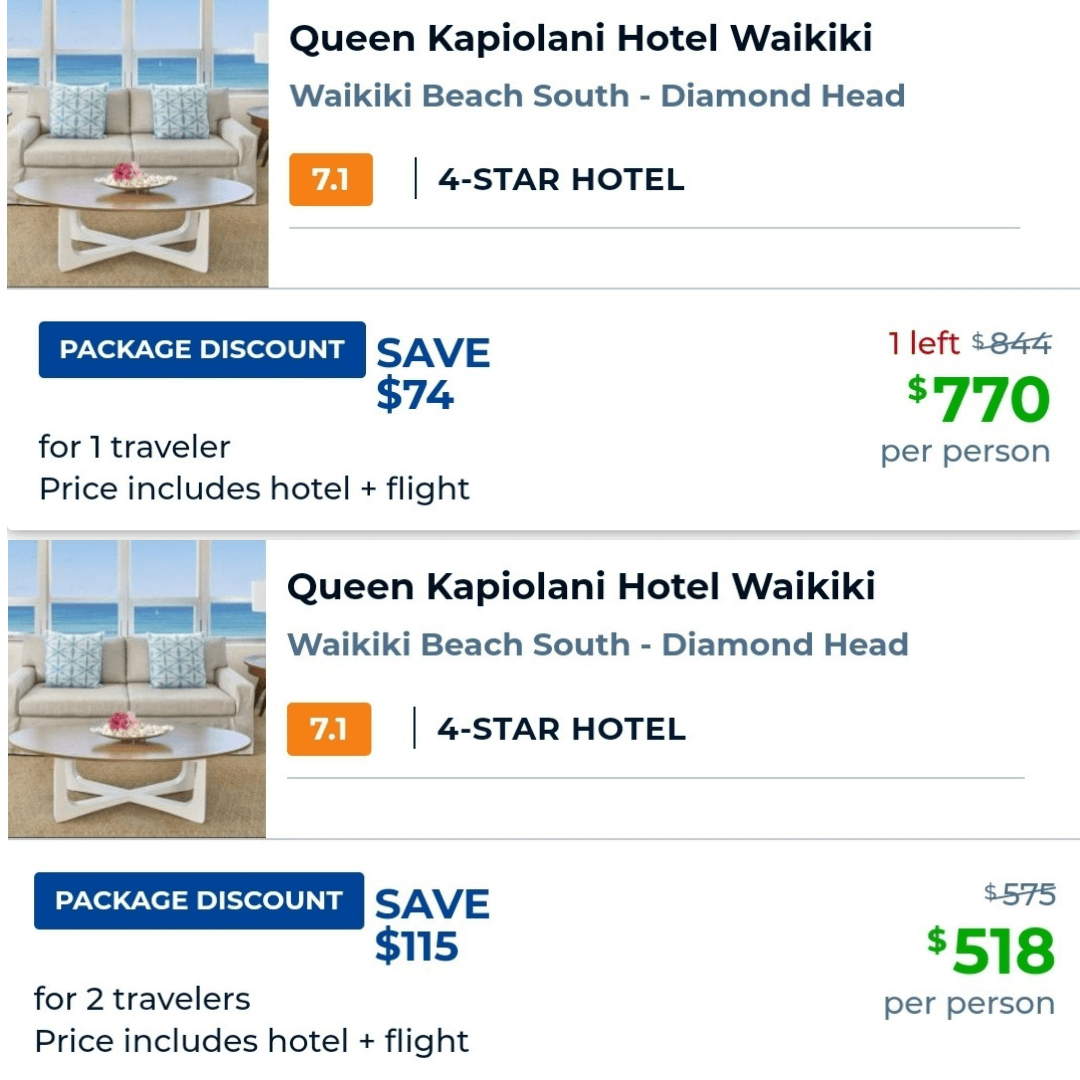The height and width of the screenshot is (1080, 1080).
Task: Click the first PACKAGE DISCOUNT badge
Action: pyautogui.click(x=202, y=349)
